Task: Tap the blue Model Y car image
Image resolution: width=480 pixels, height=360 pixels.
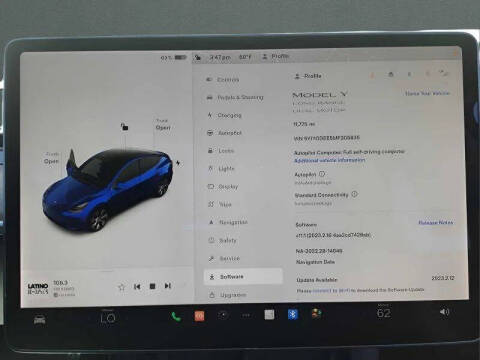Action: 108,190
